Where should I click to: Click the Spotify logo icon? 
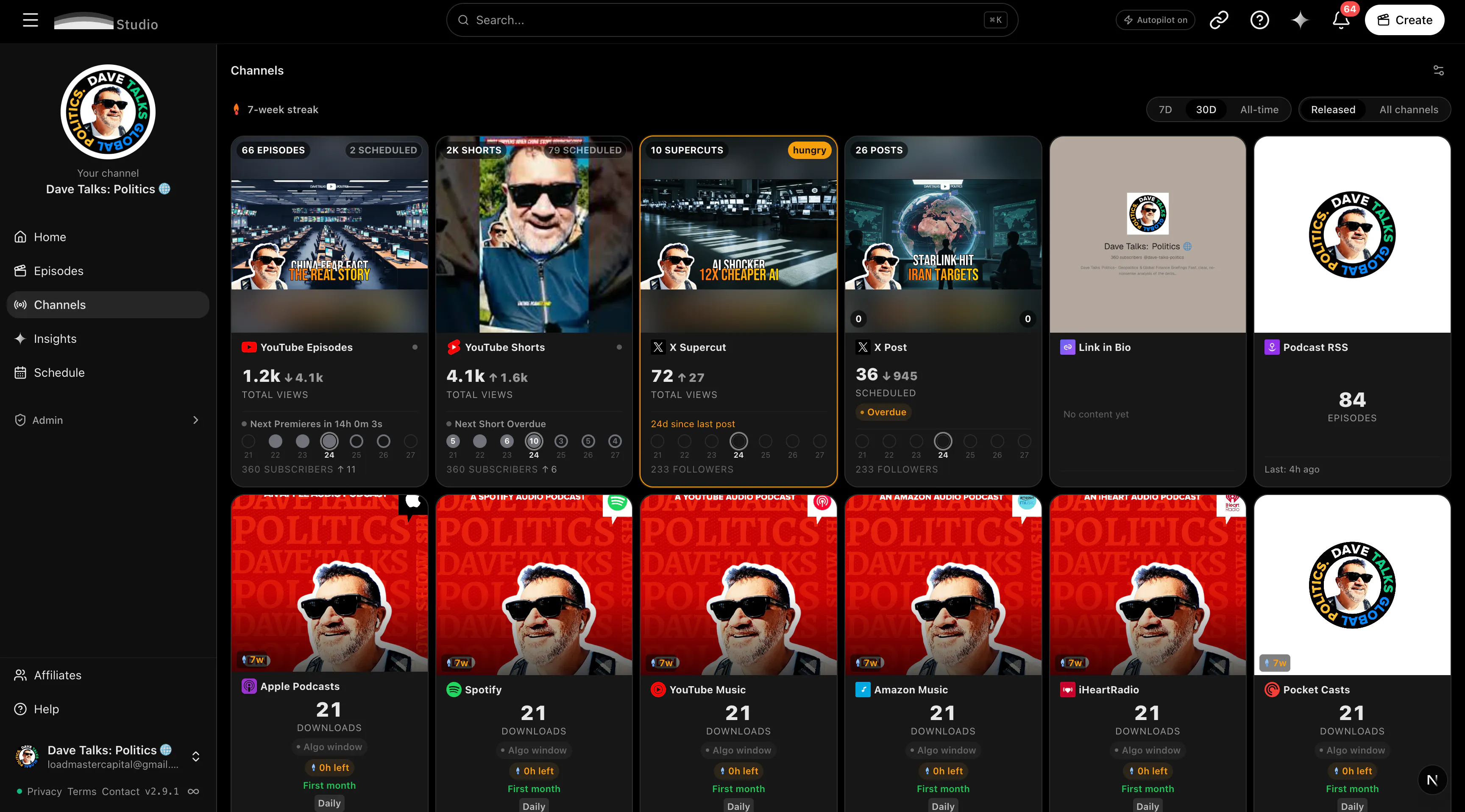coord(453,689)
